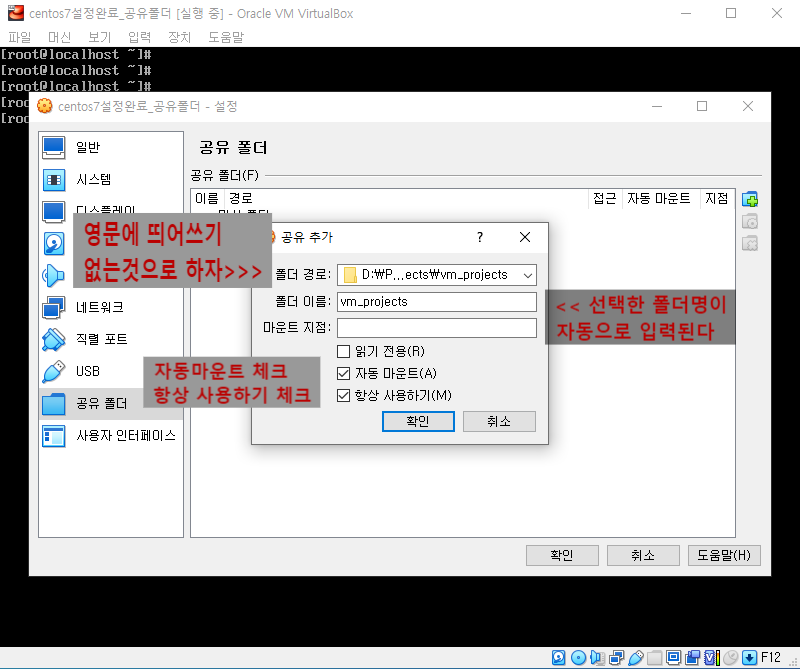Open the 입력 menu

point(139,37)
